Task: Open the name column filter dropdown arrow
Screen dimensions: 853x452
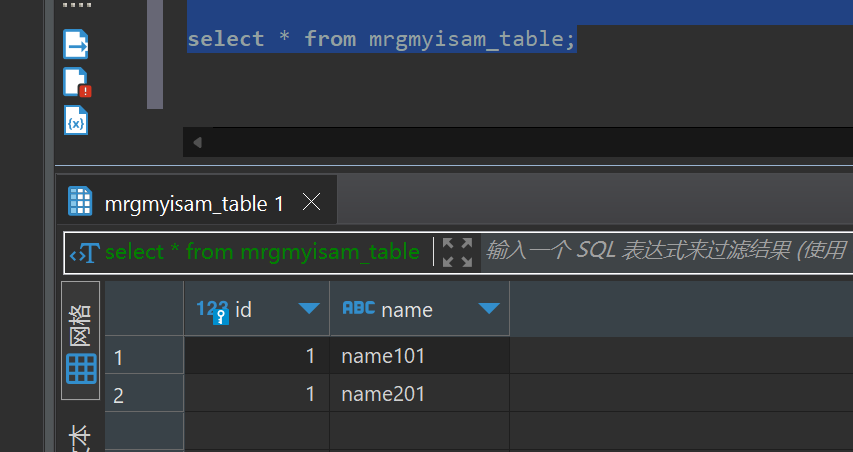Action: click(488, 309)
